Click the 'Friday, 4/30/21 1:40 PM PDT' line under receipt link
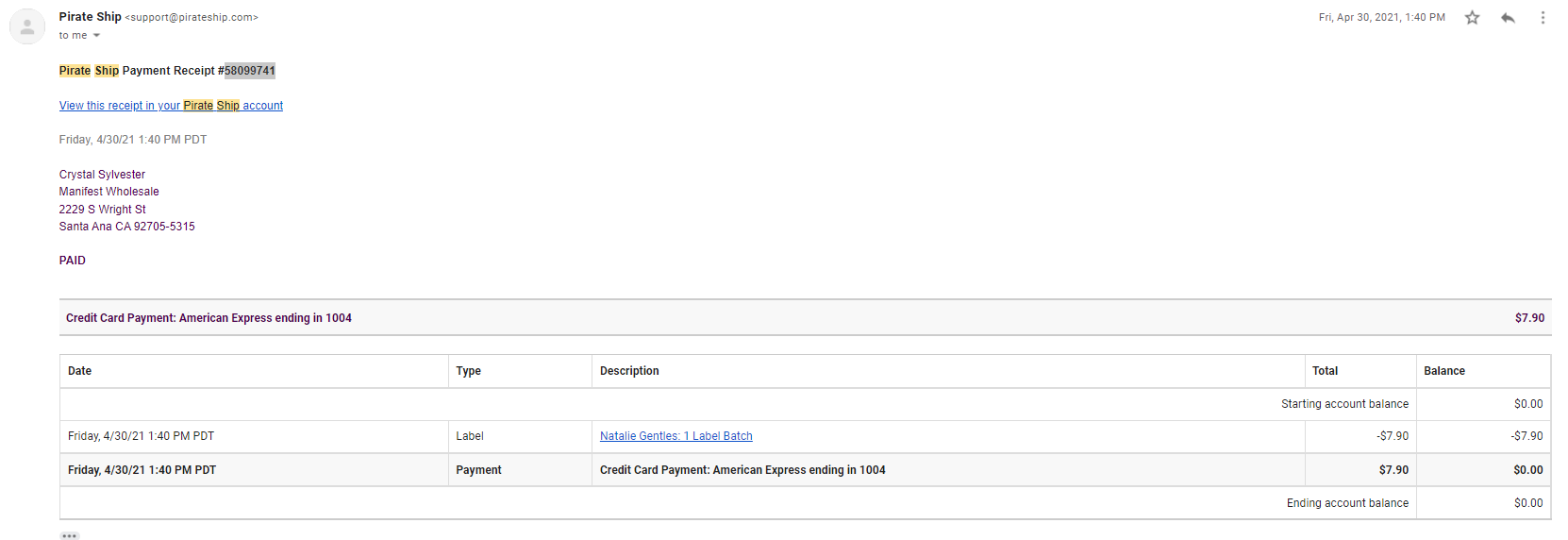 133,140
